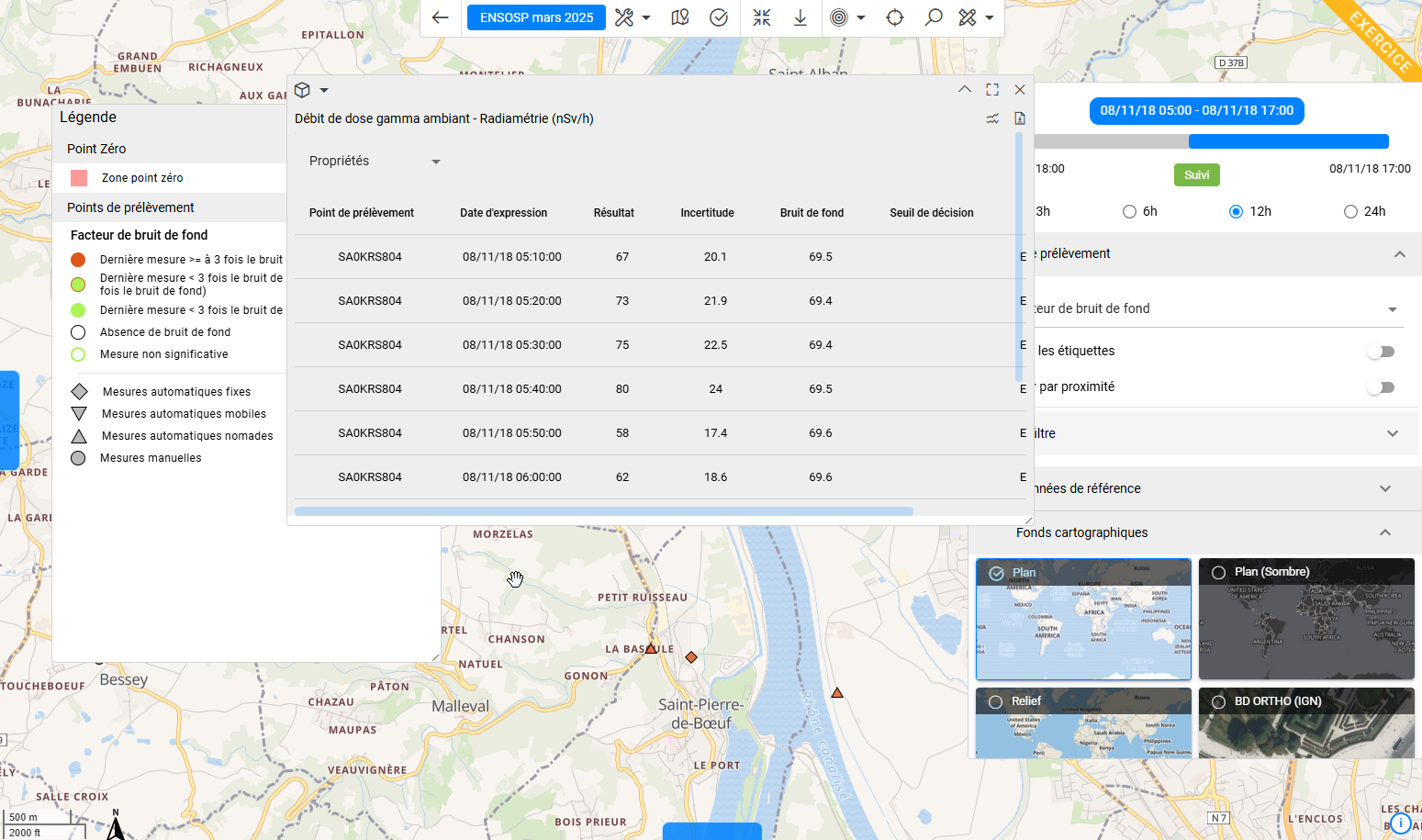Toggle the étiquettes label switch
This screenshot has height=840, width=1422.
coord(1381,352)
